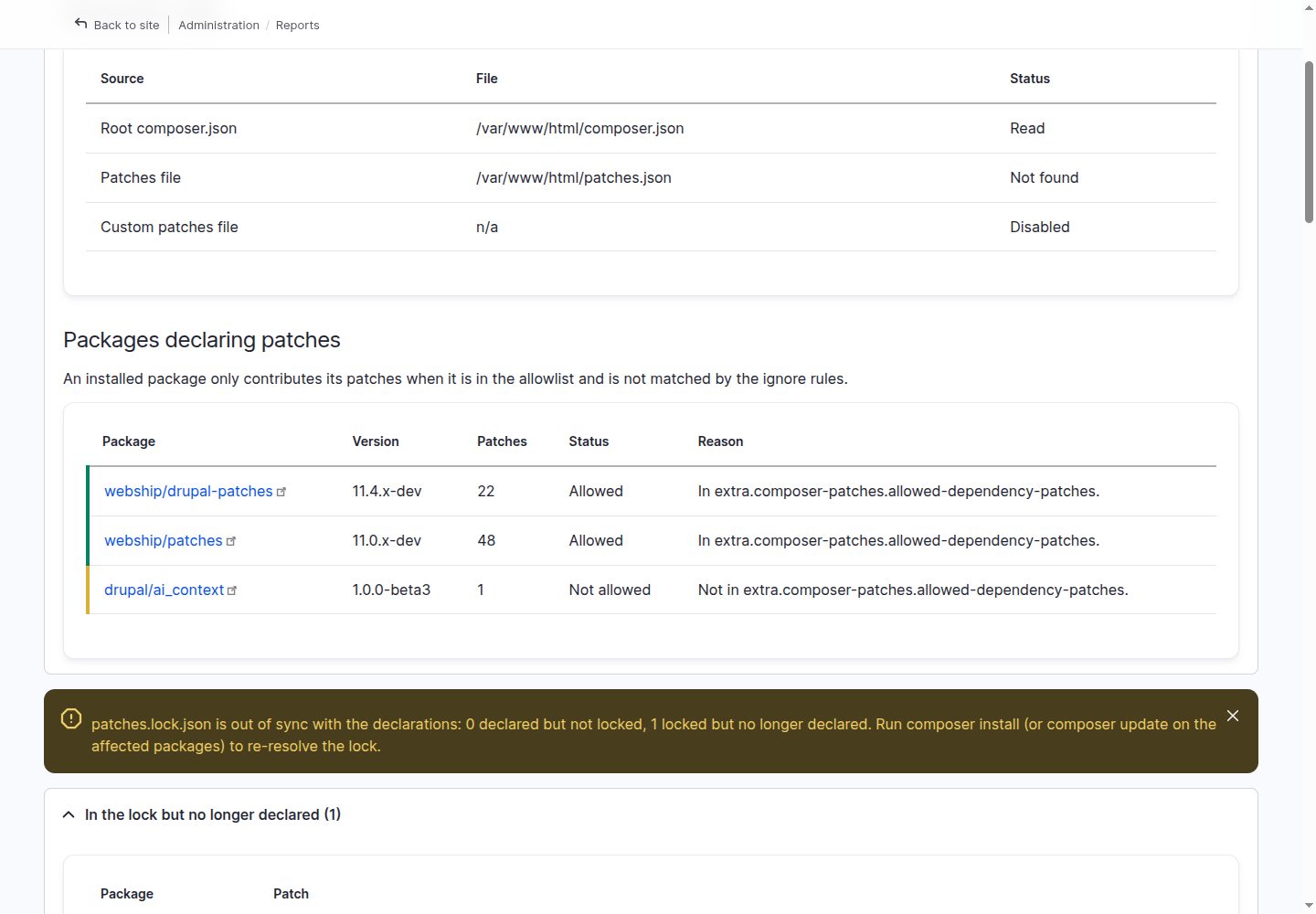The height and width of the screenshot is (914, 1316).
Task: Select the Not in extra.composer-patches reason text
Action: tap(913, 590)
